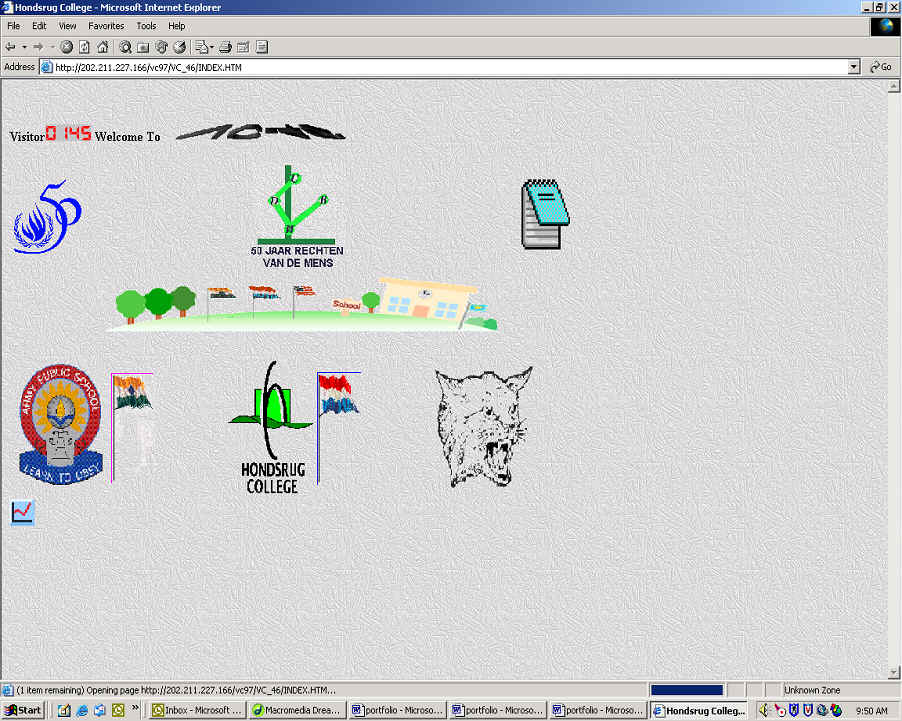The height and width of the screenshot is (721, 902).
Task: Launch Internet Explorer from quick launch
Action: pyautogui.click(x=82, y=710)
